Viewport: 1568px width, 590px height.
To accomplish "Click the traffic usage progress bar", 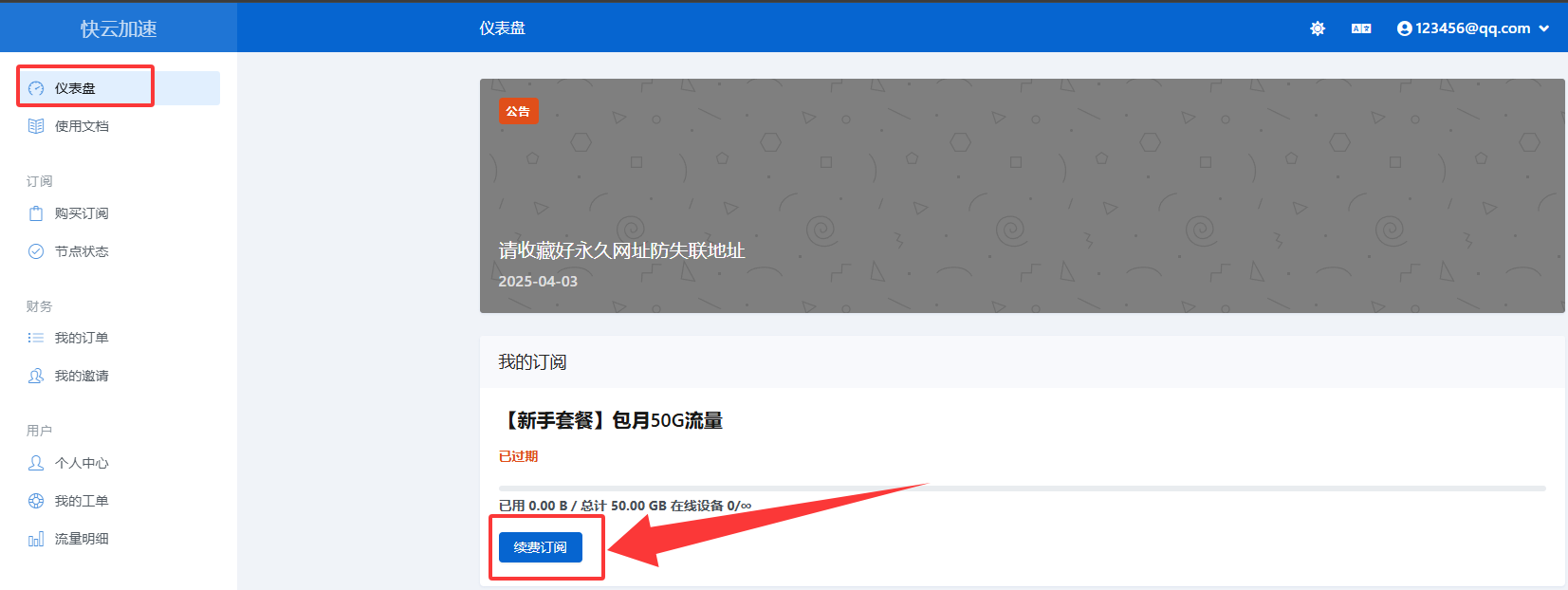I will (1022, 489).
